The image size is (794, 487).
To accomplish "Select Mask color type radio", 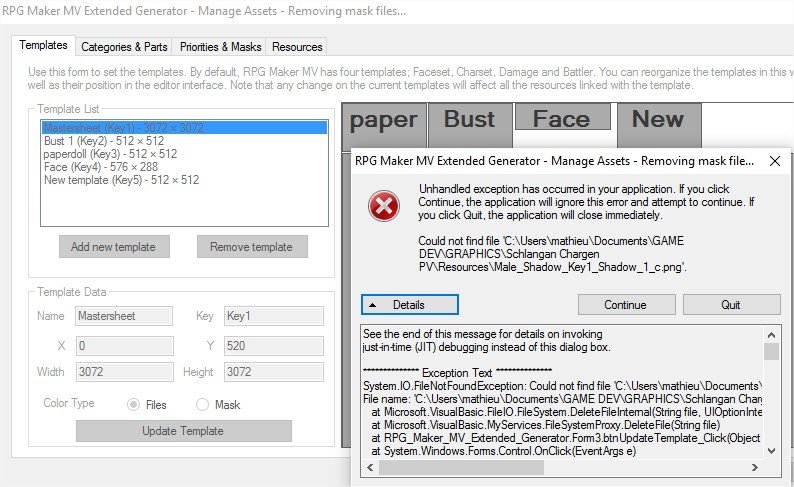I will point(203,404).
